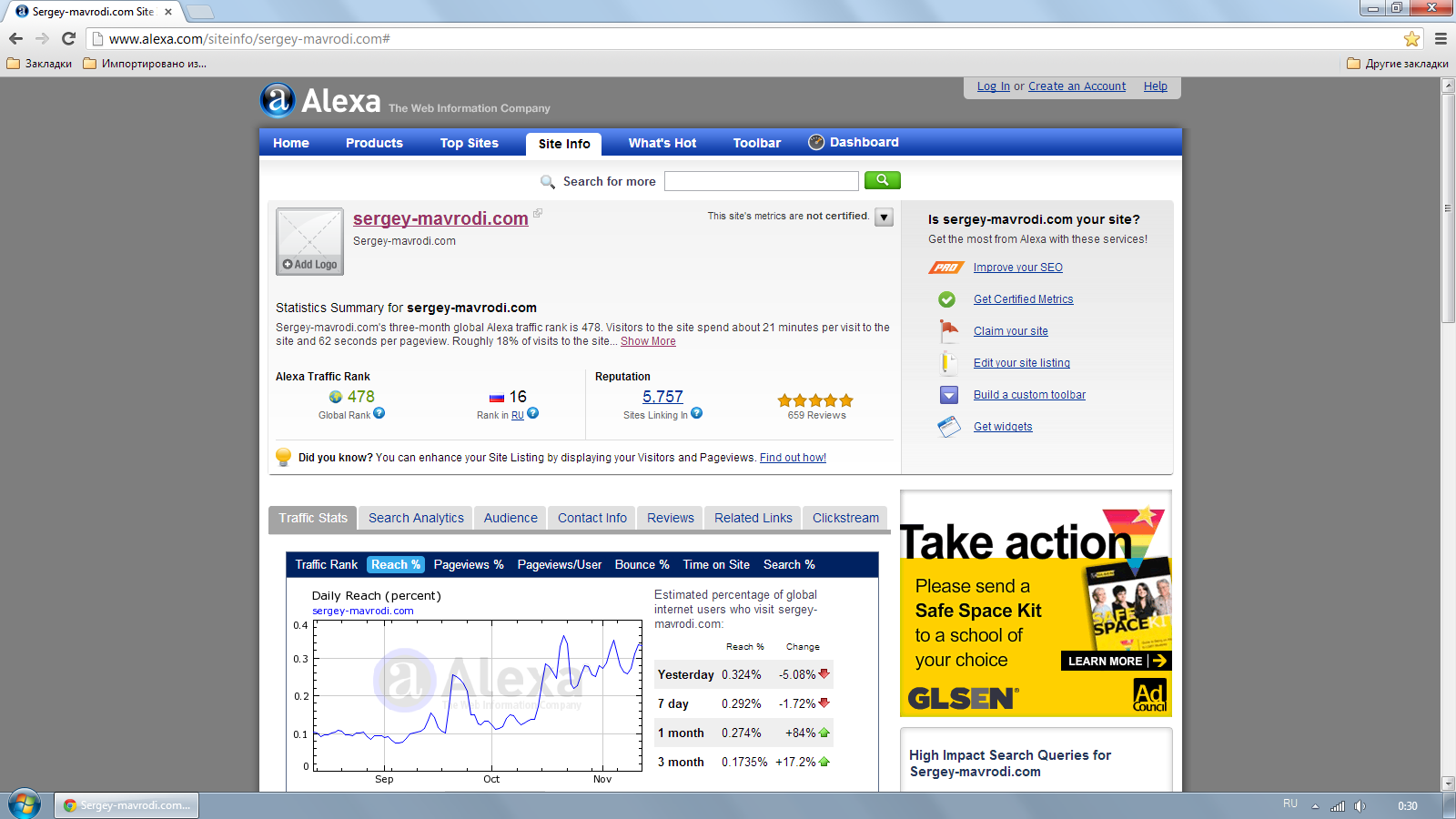Viewport: 1456px width, 819px height.
Task: Click the Log In link
Action: pyautogui.click(x=994, y=86)
